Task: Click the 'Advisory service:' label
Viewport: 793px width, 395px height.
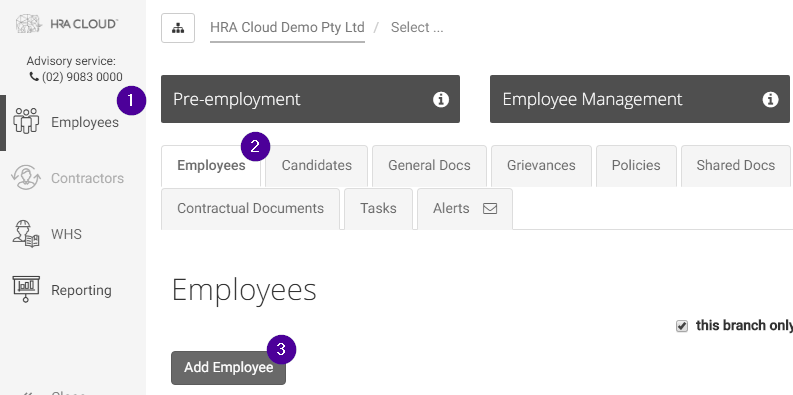Action: [x=71, y=61]
